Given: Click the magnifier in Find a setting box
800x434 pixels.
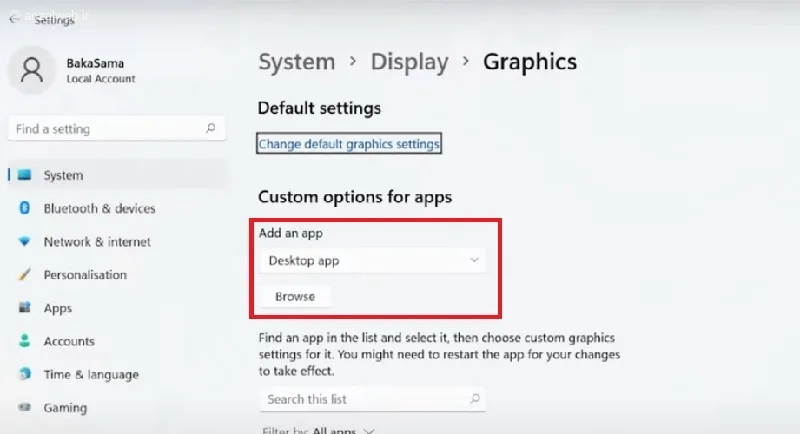Looking at the screenshot, I should point(210,129).
